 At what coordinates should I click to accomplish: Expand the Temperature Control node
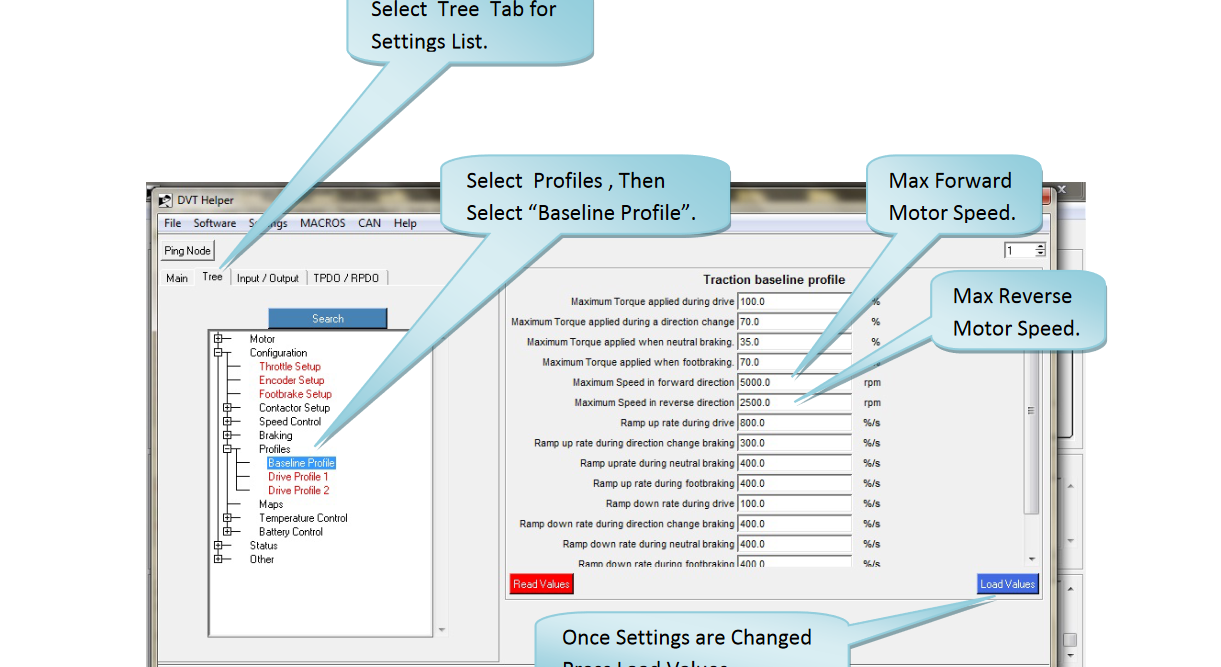(x=227, y=518)
